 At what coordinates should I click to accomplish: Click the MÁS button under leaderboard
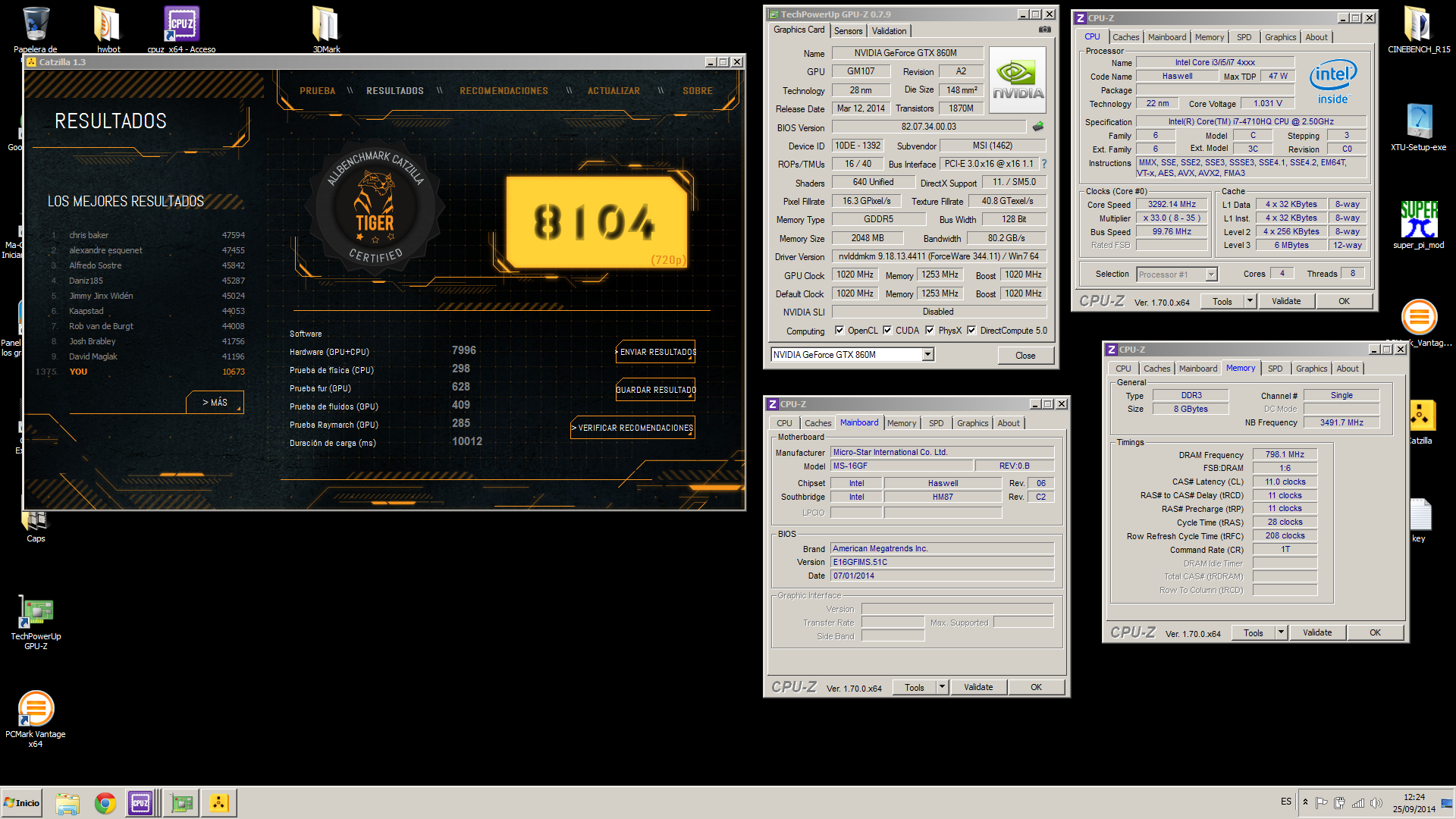215,403
